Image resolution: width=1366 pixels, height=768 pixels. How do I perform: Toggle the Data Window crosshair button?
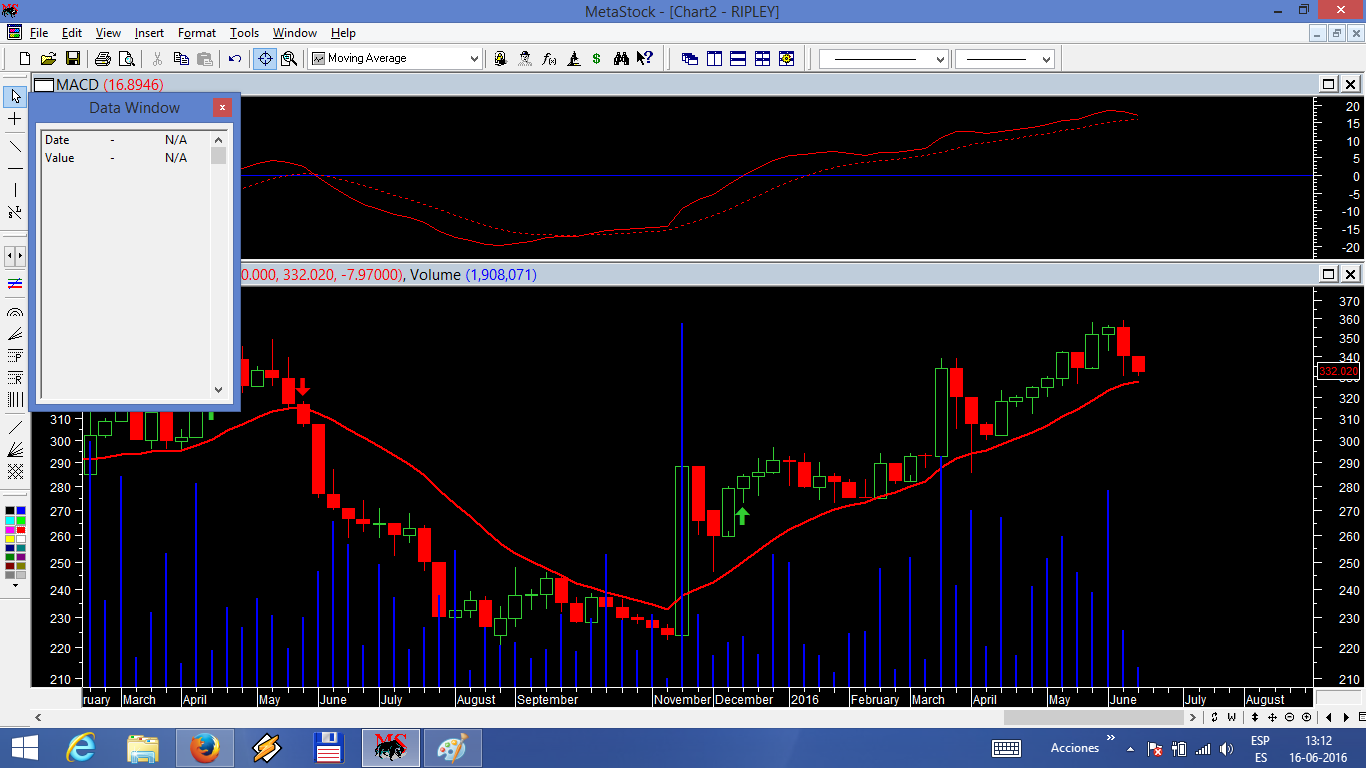pyautogui.click(x=264, y=58)
